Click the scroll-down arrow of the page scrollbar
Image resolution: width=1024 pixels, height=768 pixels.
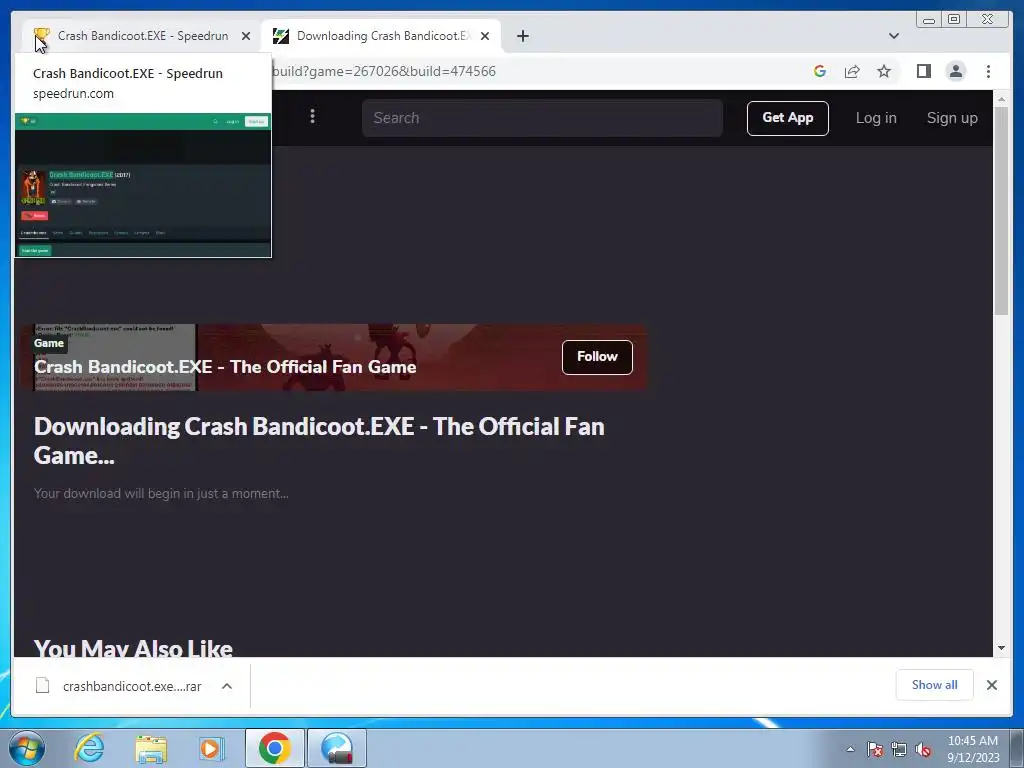pyautogui.click(x=1001, y=648)
